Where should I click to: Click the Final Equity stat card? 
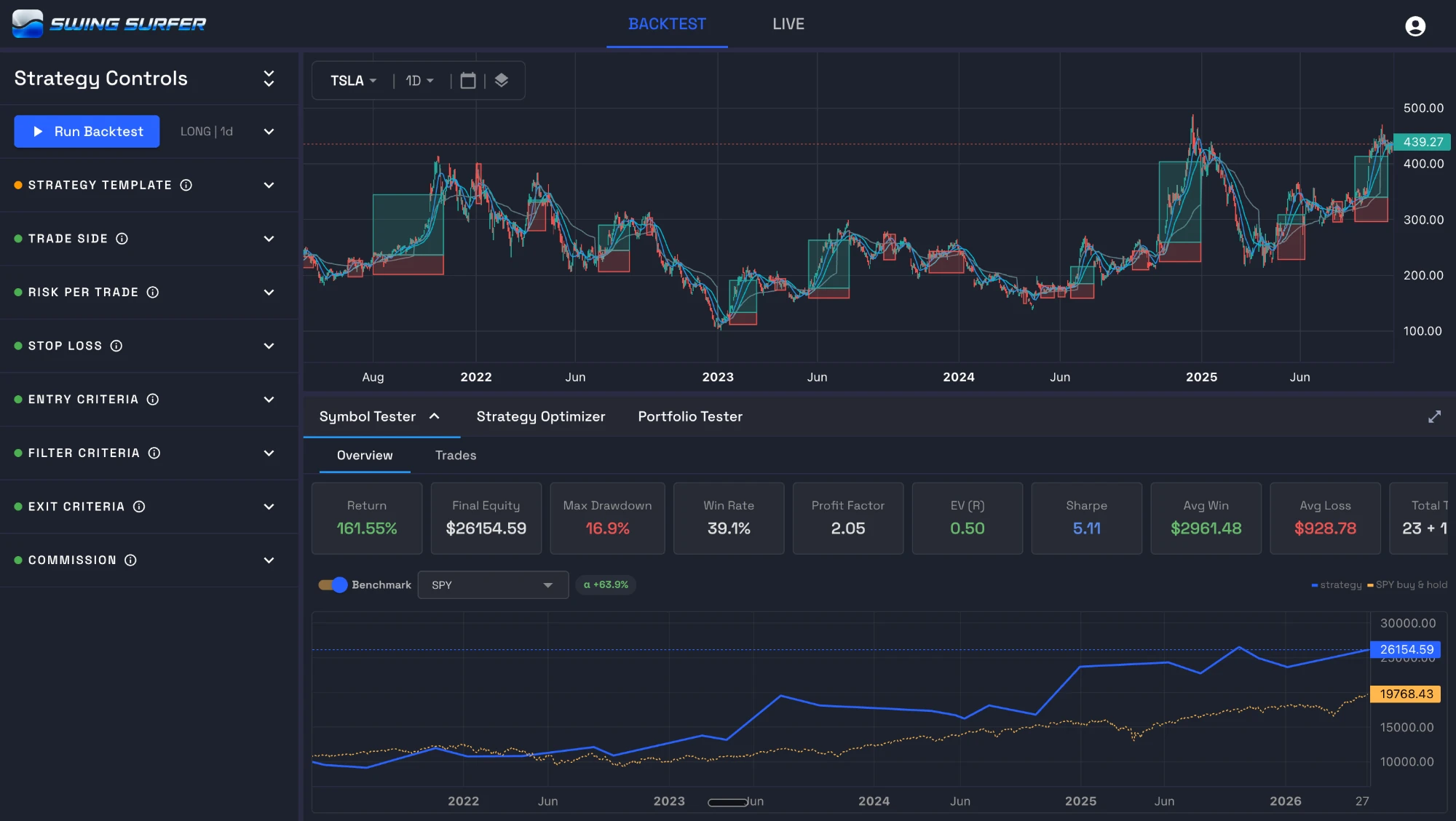click(x=486, y=518)
